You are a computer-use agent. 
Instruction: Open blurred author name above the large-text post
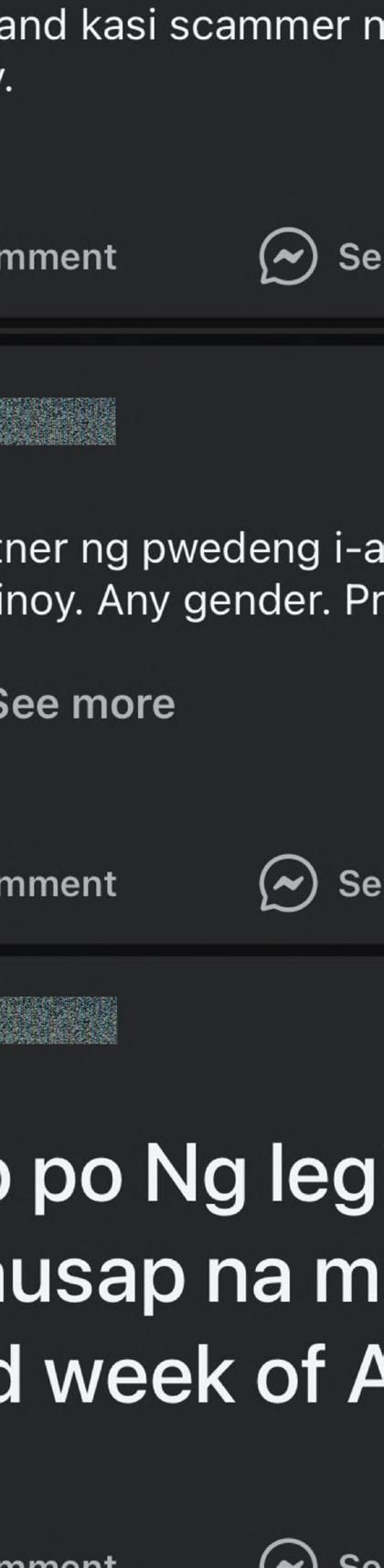click(x=59, y=1020)
